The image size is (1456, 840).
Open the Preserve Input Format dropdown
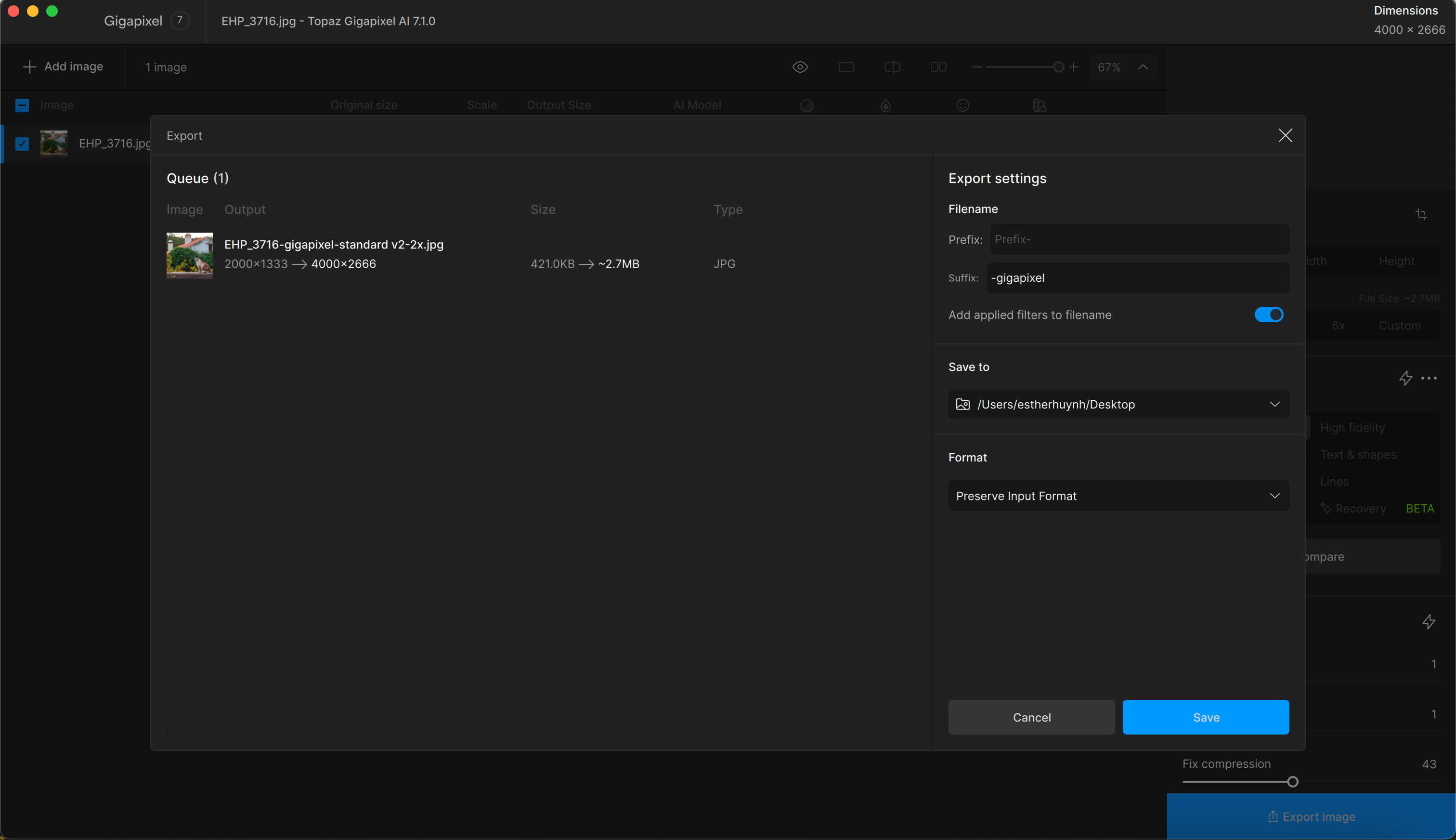tap(1118, 496)
